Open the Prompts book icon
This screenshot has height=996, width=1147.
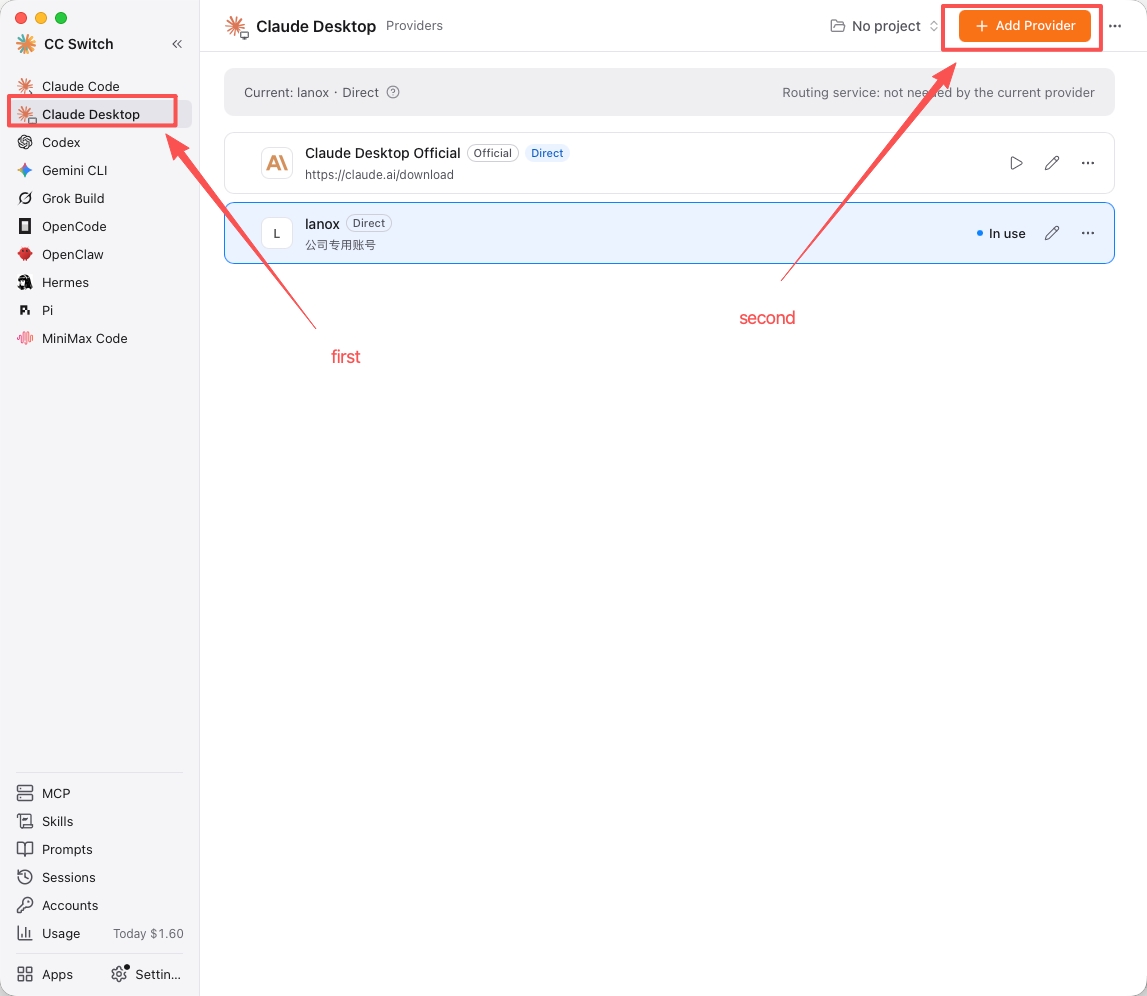(x=25, y=850)
